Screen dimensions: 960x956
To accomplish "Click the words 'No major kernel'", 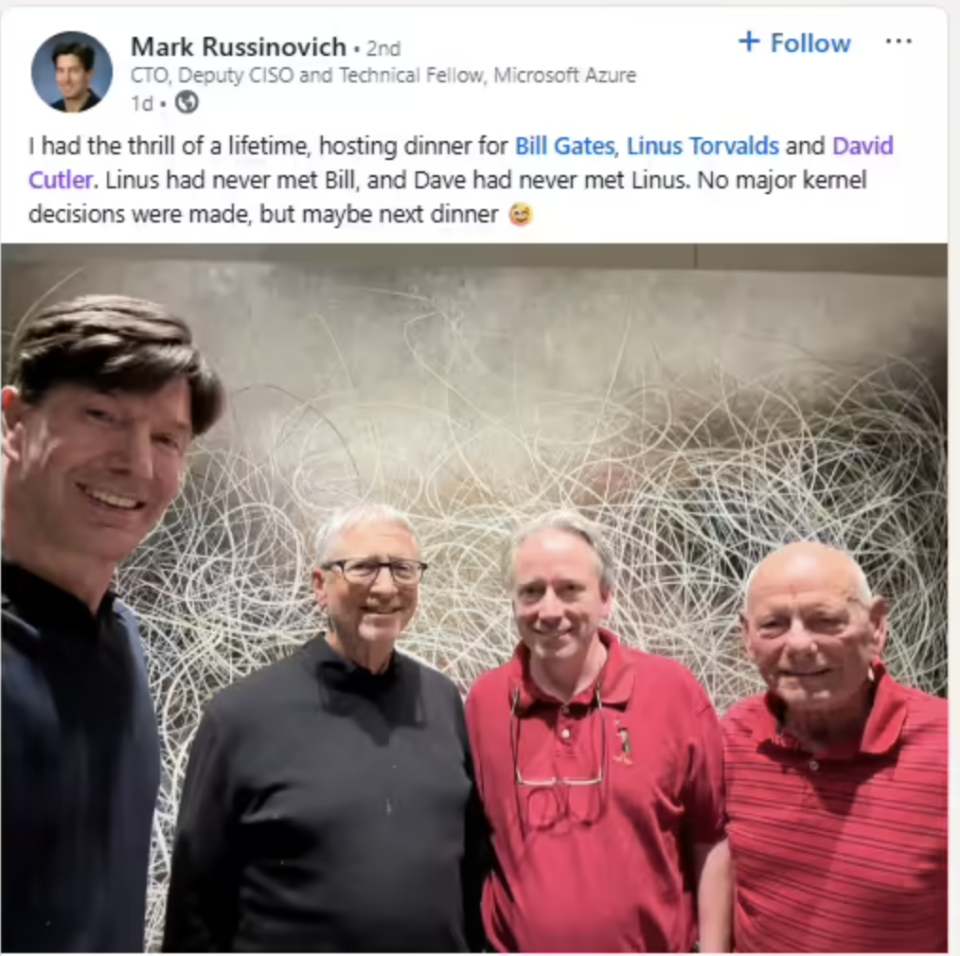I will (x=782, y=180).
